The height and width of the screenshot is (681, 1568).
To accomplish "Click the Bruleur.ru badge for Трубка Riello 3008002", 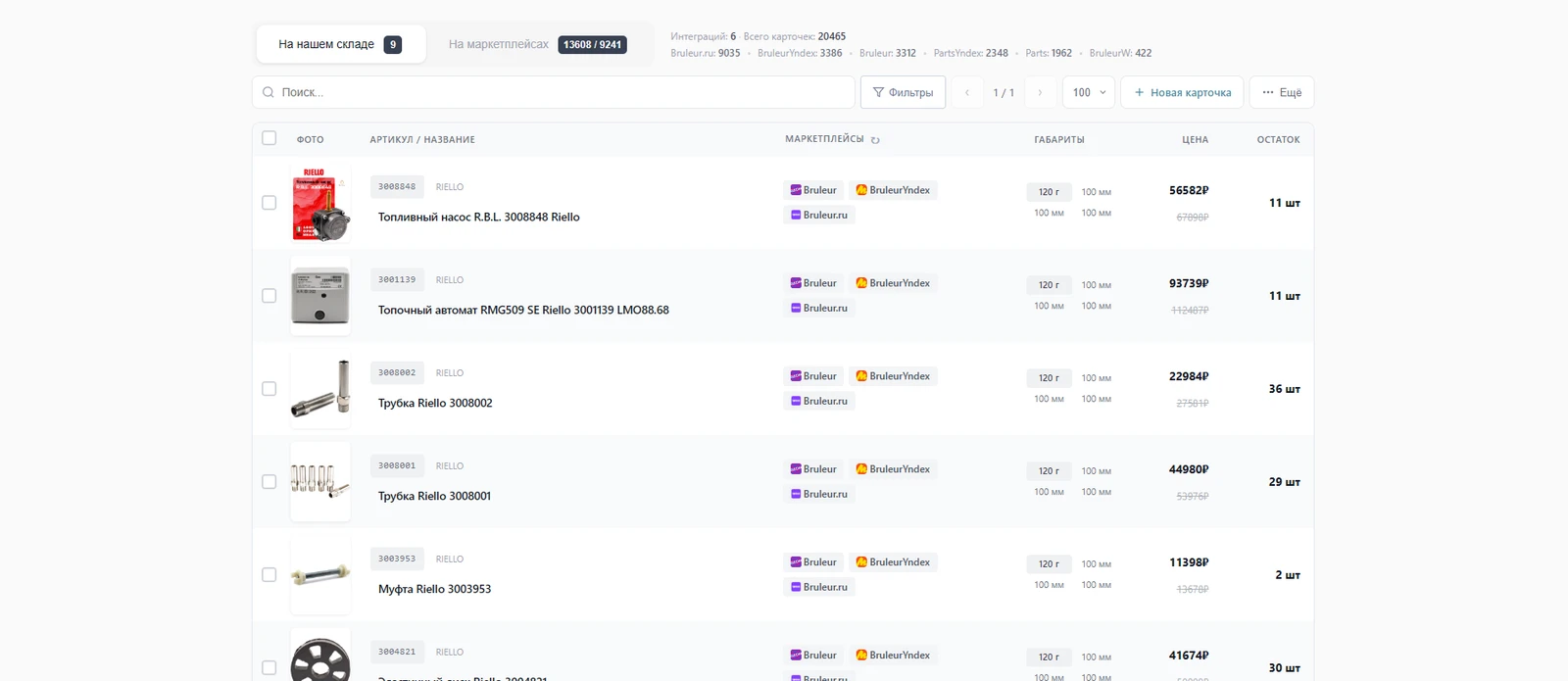I will click(x=819, y=401).
